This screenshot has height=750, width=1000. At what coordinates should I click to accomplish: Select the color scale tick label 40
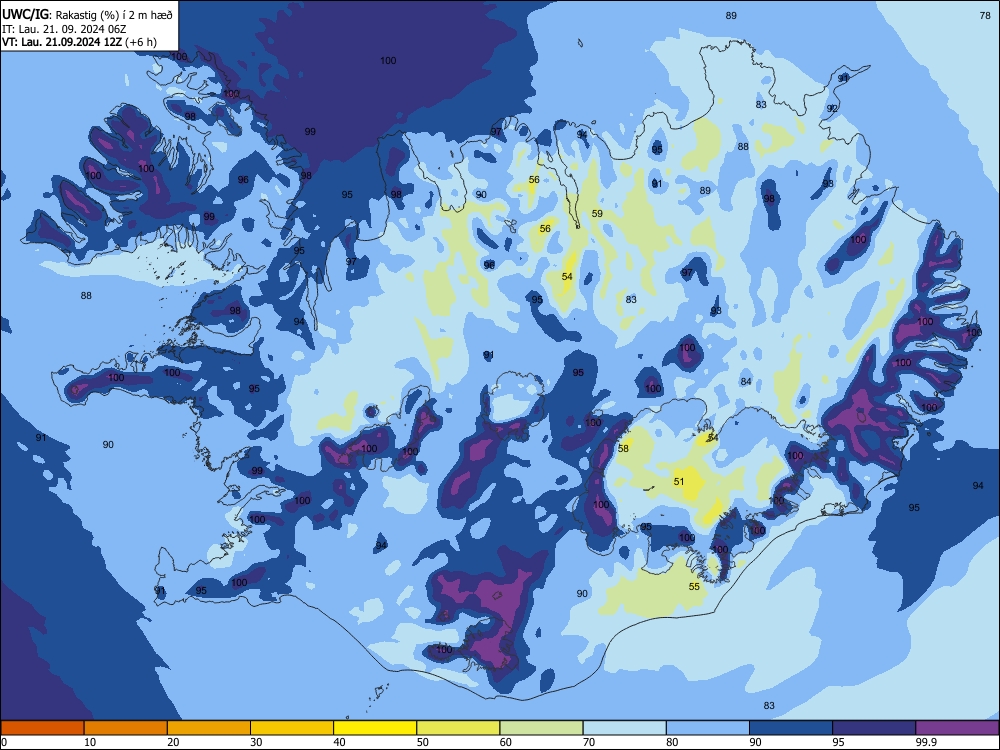click(x=339, y=742)
